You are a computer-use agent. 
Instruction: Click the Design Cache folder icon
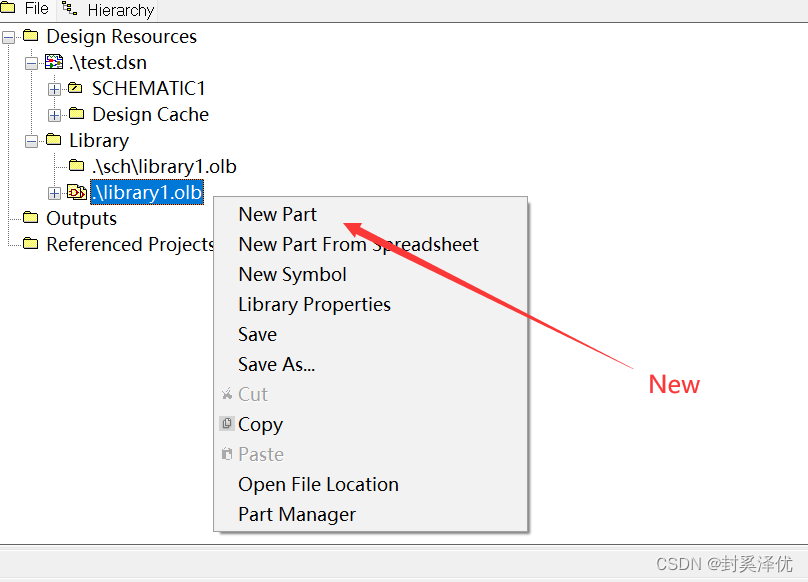[x=76, y=115]
